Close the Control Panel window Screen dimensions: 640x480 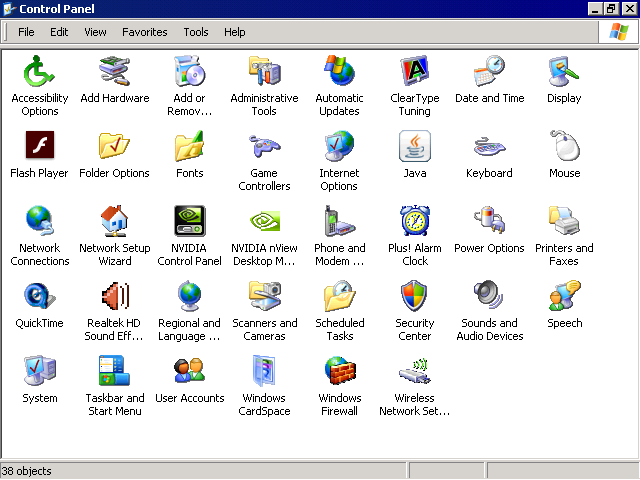(630, 9)
